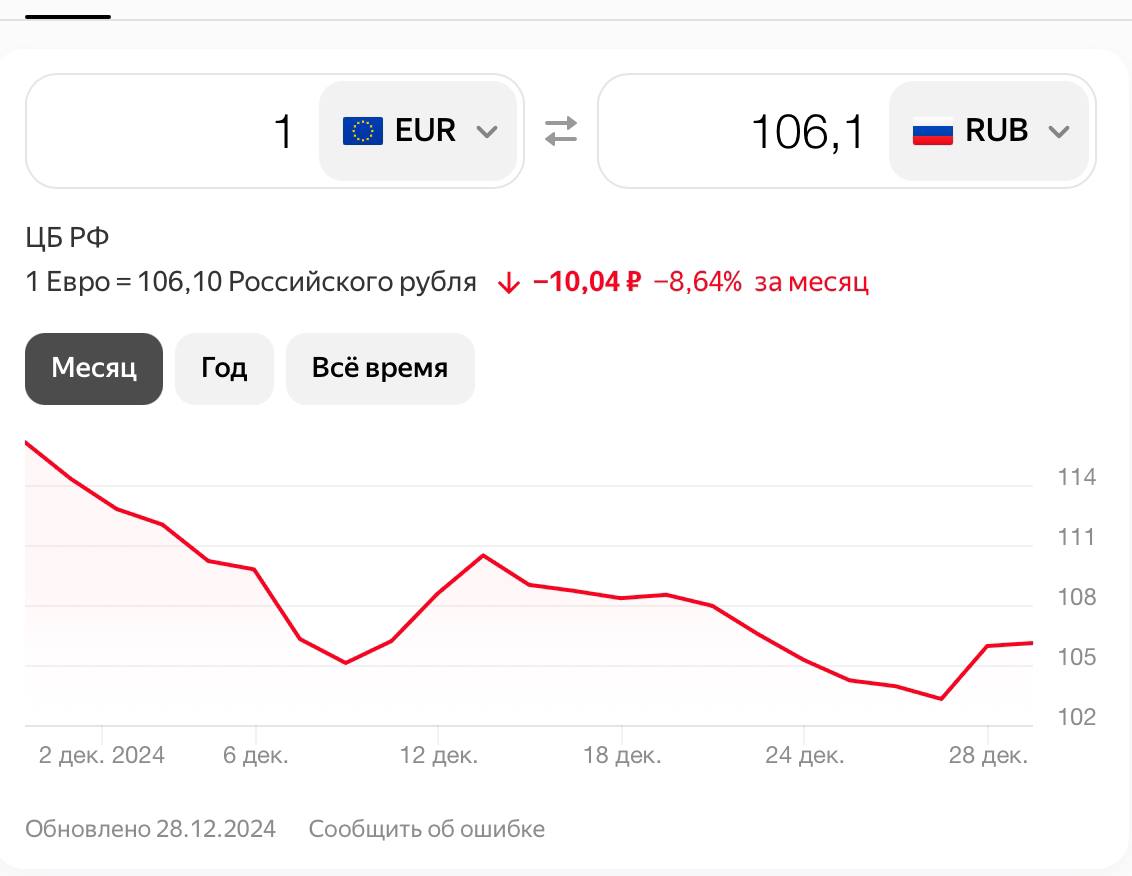The width and height of the screenshot is (1132, 876).
Task: Click the −10,04 ₽ monthly change value
Action: point(586,283)
